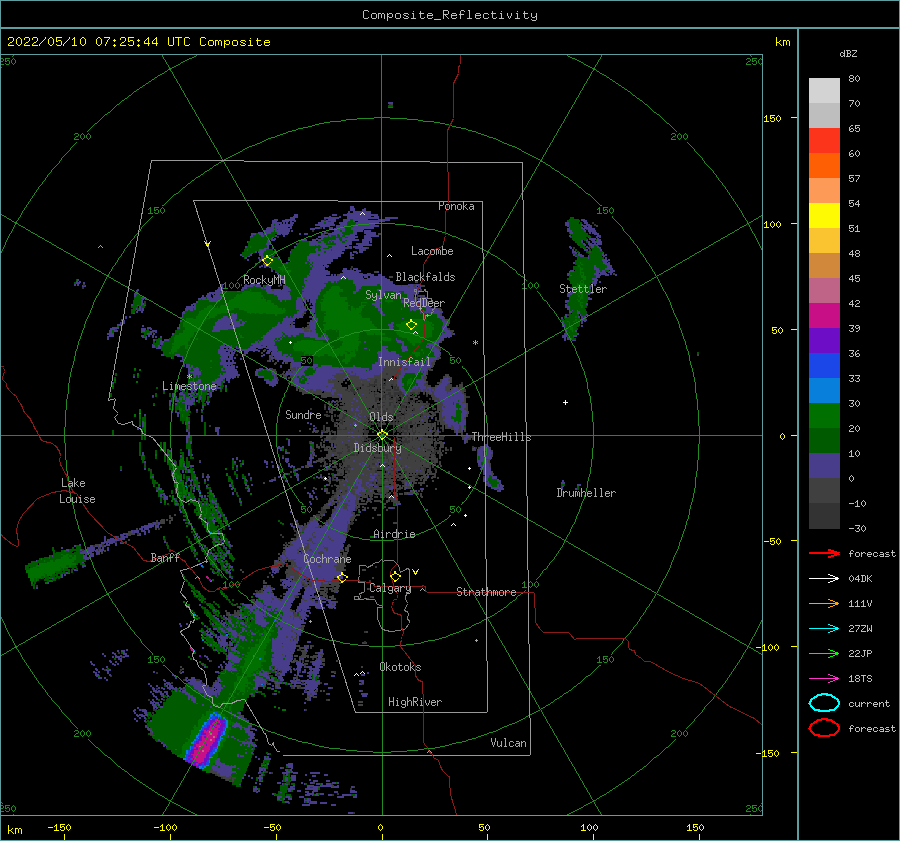
Task: Click the Cochrane city label
Action: 327,559
